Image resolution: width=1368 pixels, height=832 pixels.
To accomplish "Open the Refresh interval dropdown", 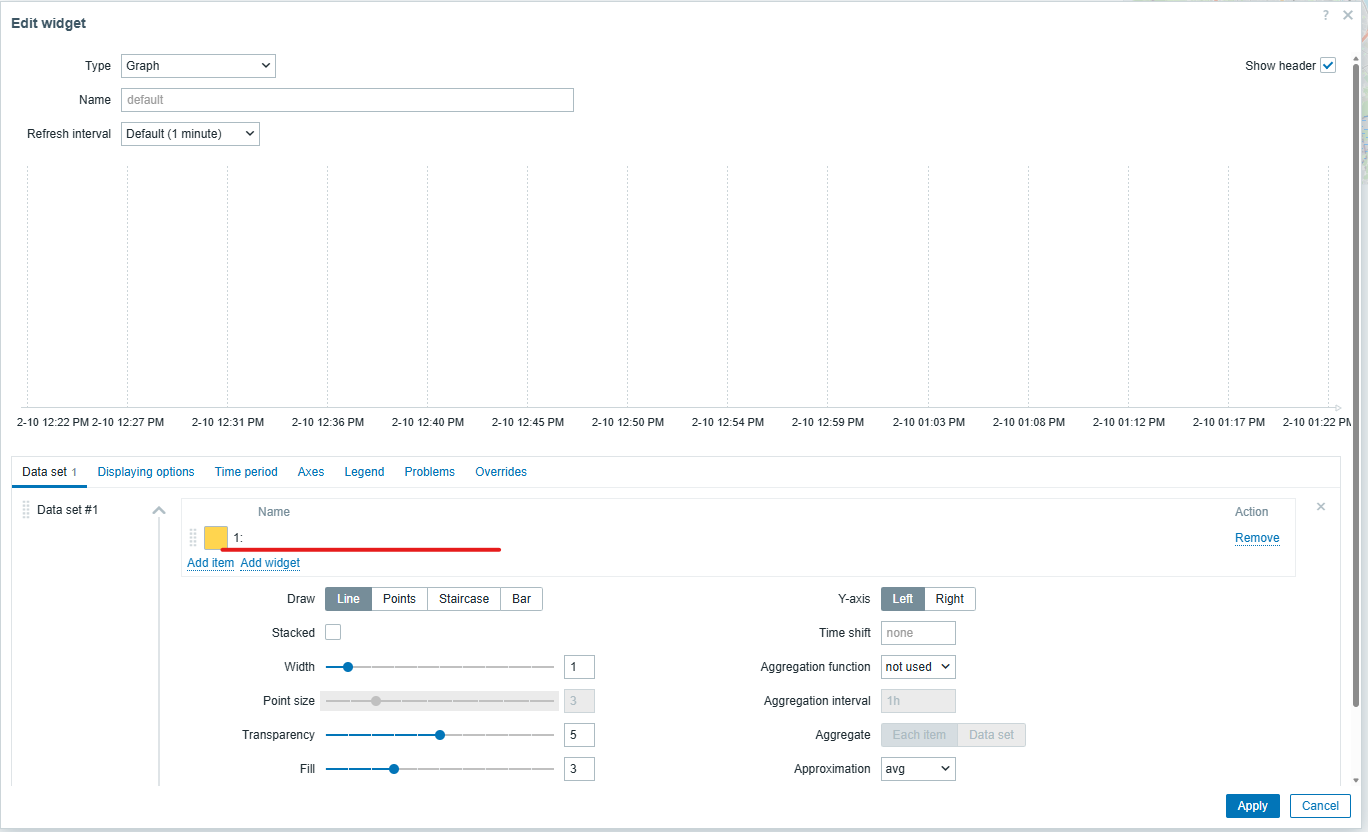I will pyautogui.click(x=190, y=134).
